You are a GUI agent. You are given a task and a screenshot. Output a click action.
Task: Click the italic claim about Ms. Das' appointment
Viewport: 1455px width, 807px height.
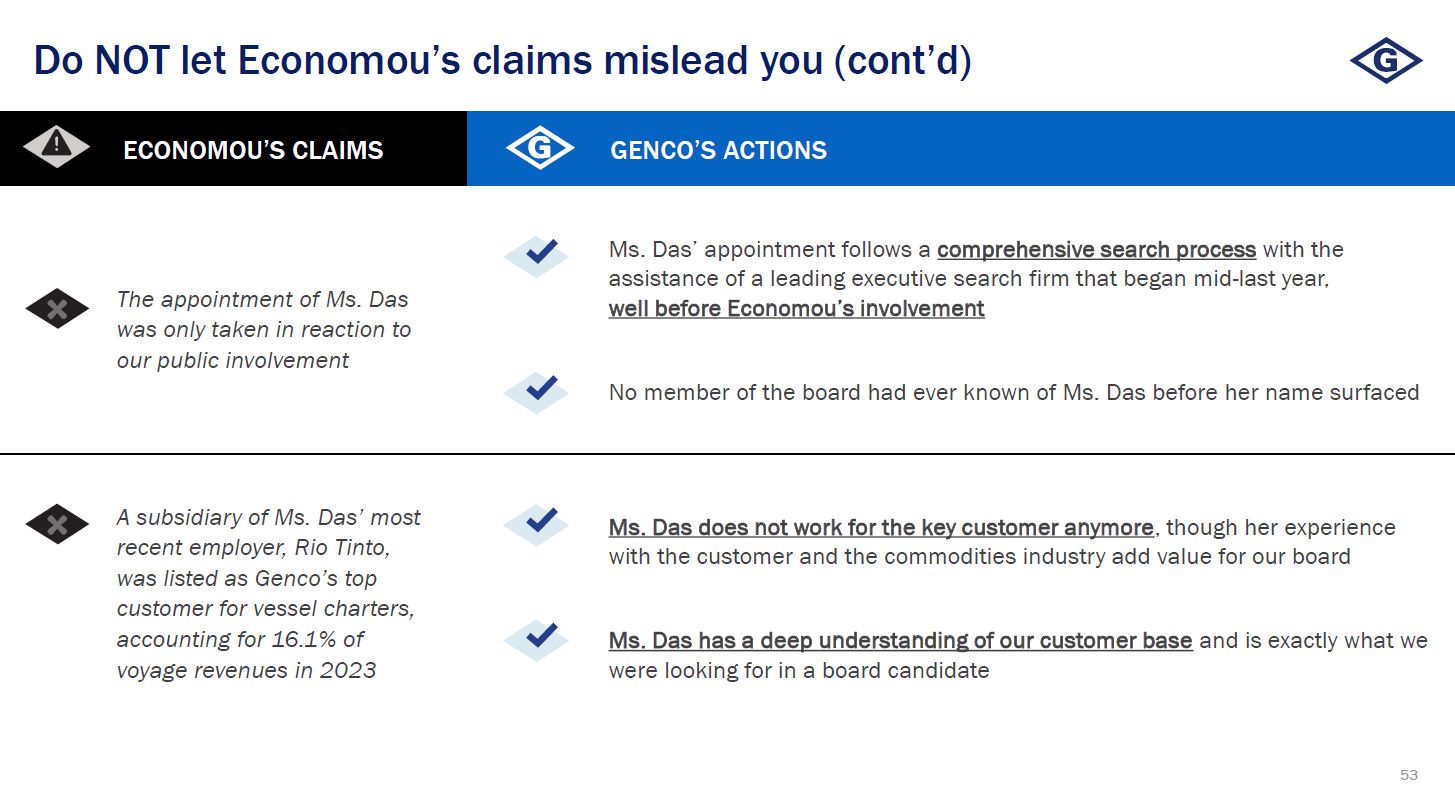[263, 329]
